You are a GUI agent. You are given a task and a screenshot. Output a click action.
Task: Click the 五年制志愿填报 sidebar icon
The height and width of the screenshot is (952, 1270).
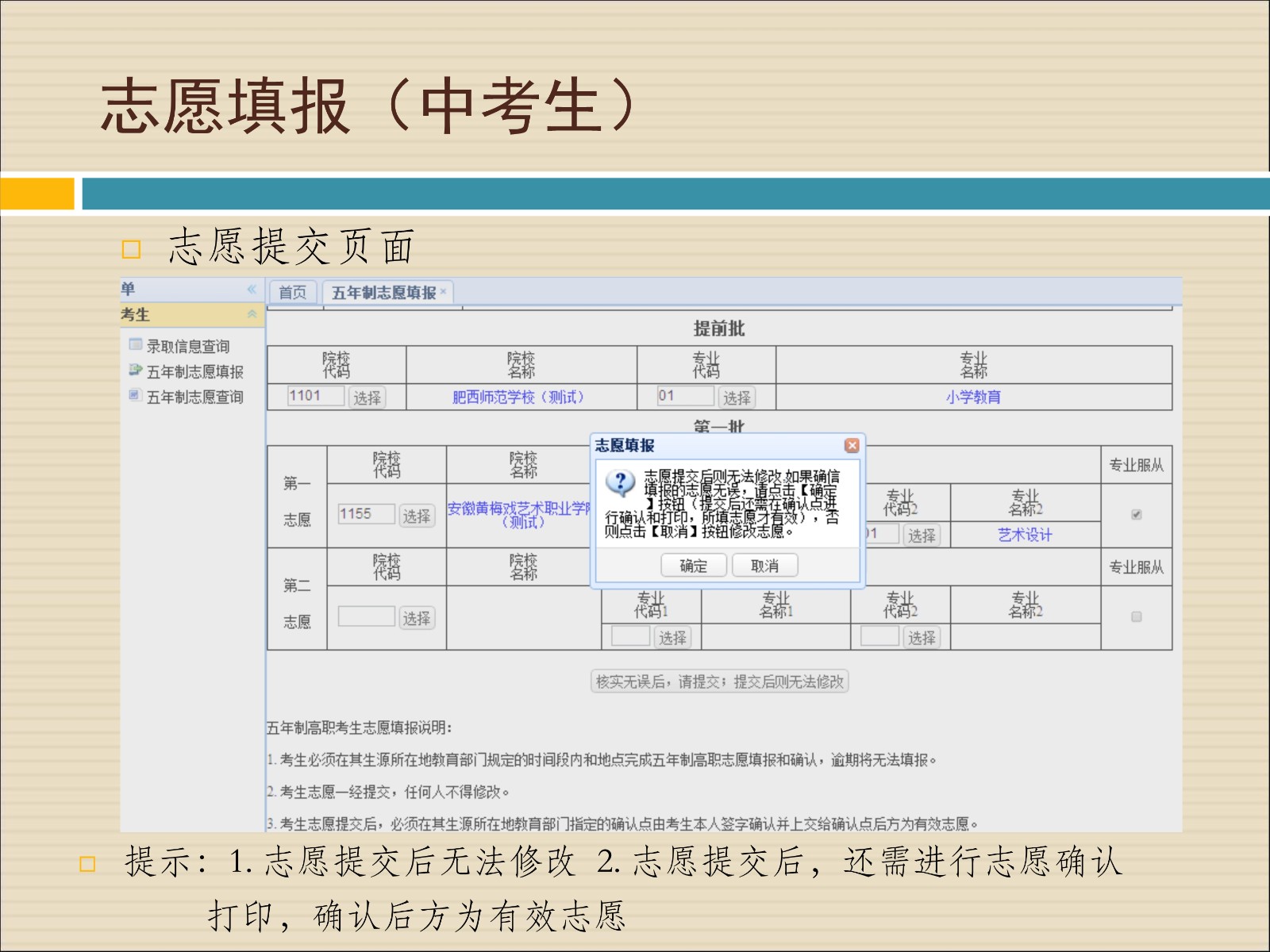click(136, 370)
